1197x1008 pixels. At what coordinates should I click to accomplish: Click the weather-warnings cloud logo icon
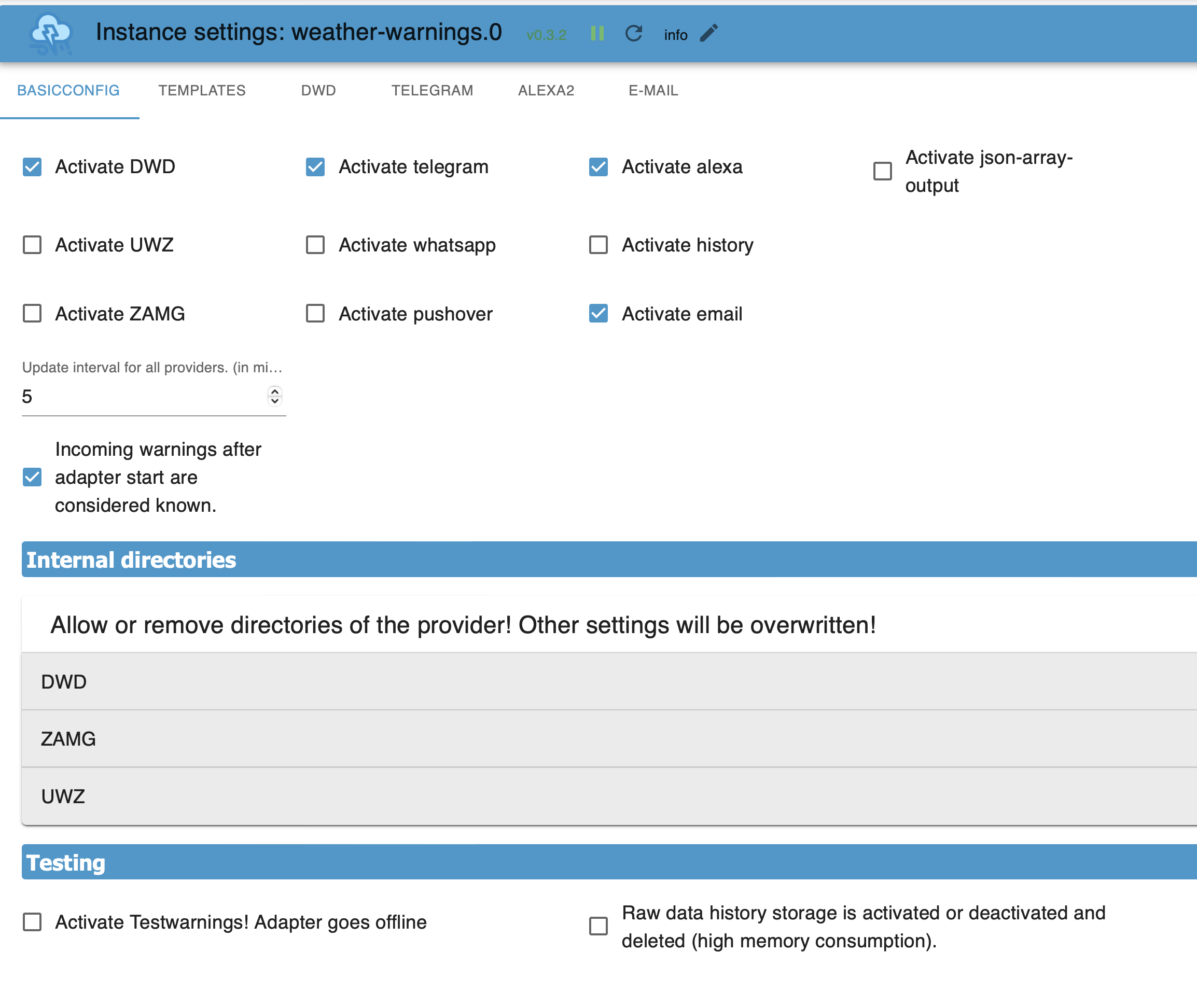(x=51, y=34)
